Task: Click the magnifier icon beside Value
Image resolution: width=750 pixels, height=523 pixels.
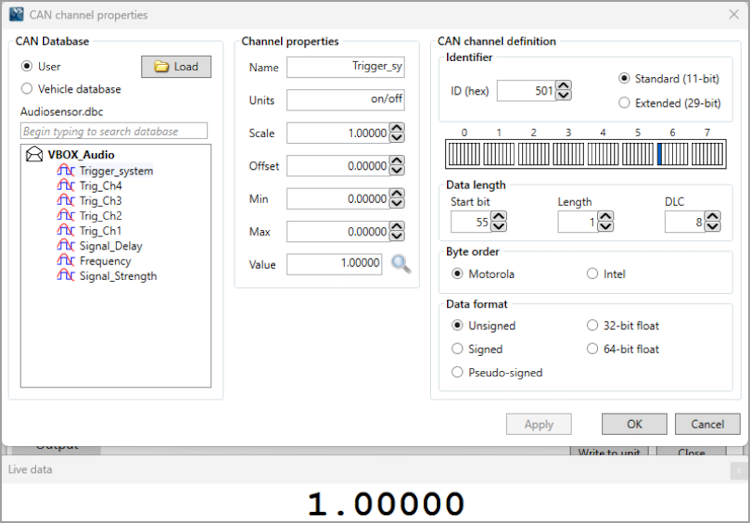Action: (x=401, y=264)
